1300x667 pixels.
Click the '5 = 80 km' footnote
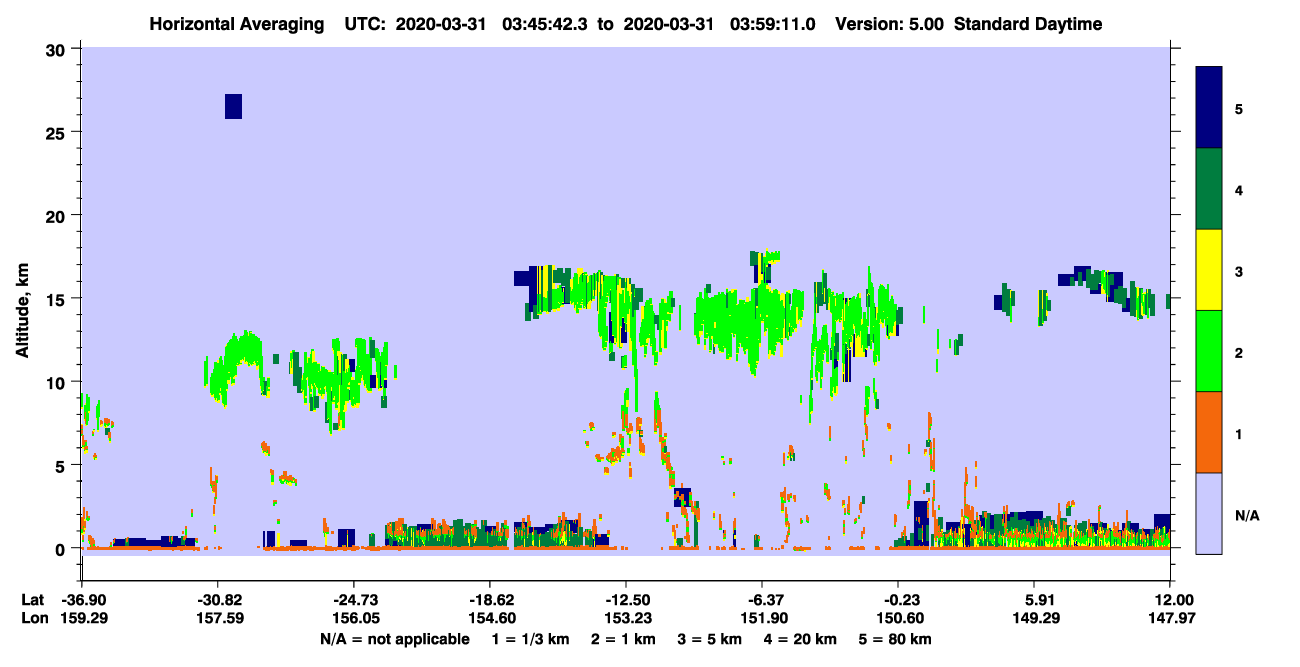(894, 639)
